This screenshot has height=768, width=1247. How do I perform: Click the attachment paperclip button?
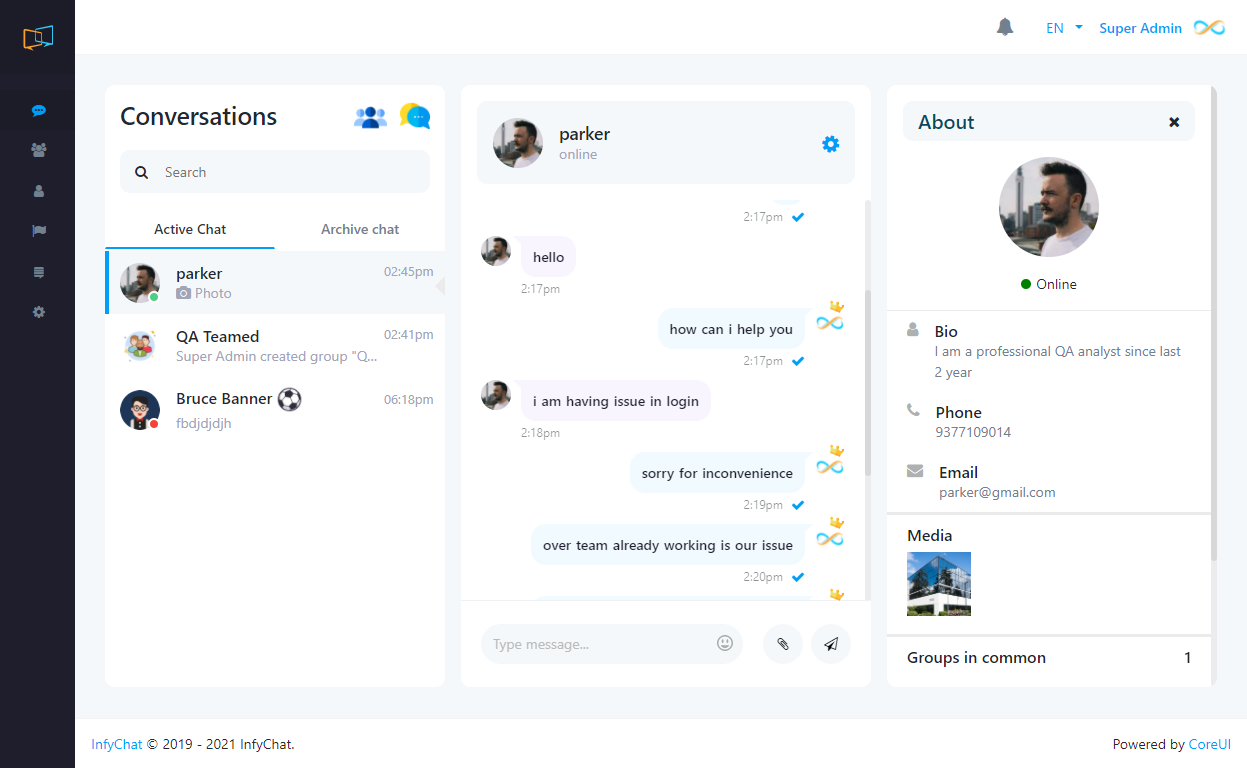tap(783, 644)
